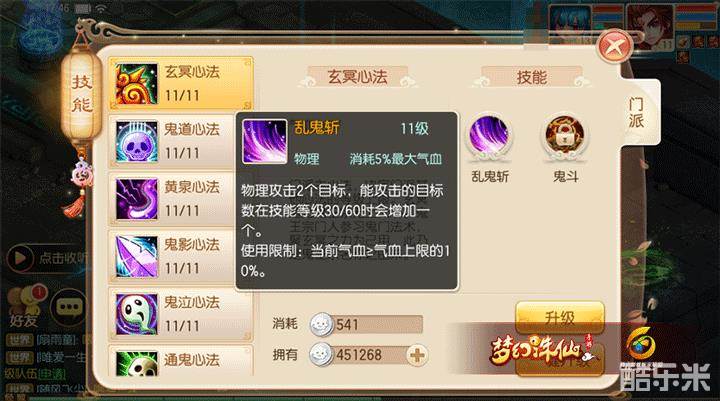
Task: Open the 技能 lantern tab
Action: 82,94
